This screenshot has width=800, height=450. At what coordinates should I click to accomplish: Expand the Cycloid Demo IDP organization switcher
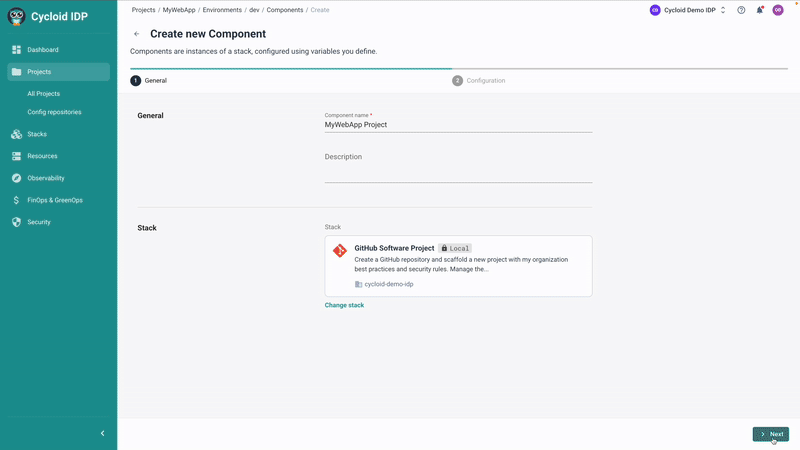coord(688,10)
